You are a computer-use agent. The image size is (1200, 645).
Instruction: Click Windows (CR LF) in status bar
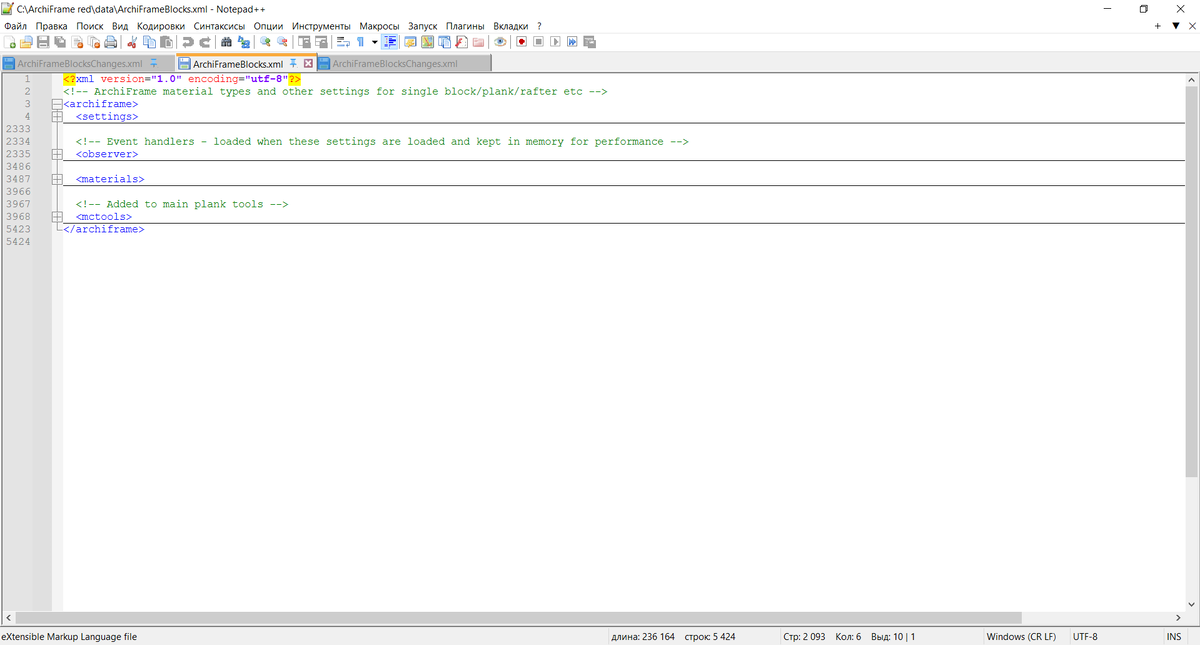pyautogui.click(x=1021, y=637)
